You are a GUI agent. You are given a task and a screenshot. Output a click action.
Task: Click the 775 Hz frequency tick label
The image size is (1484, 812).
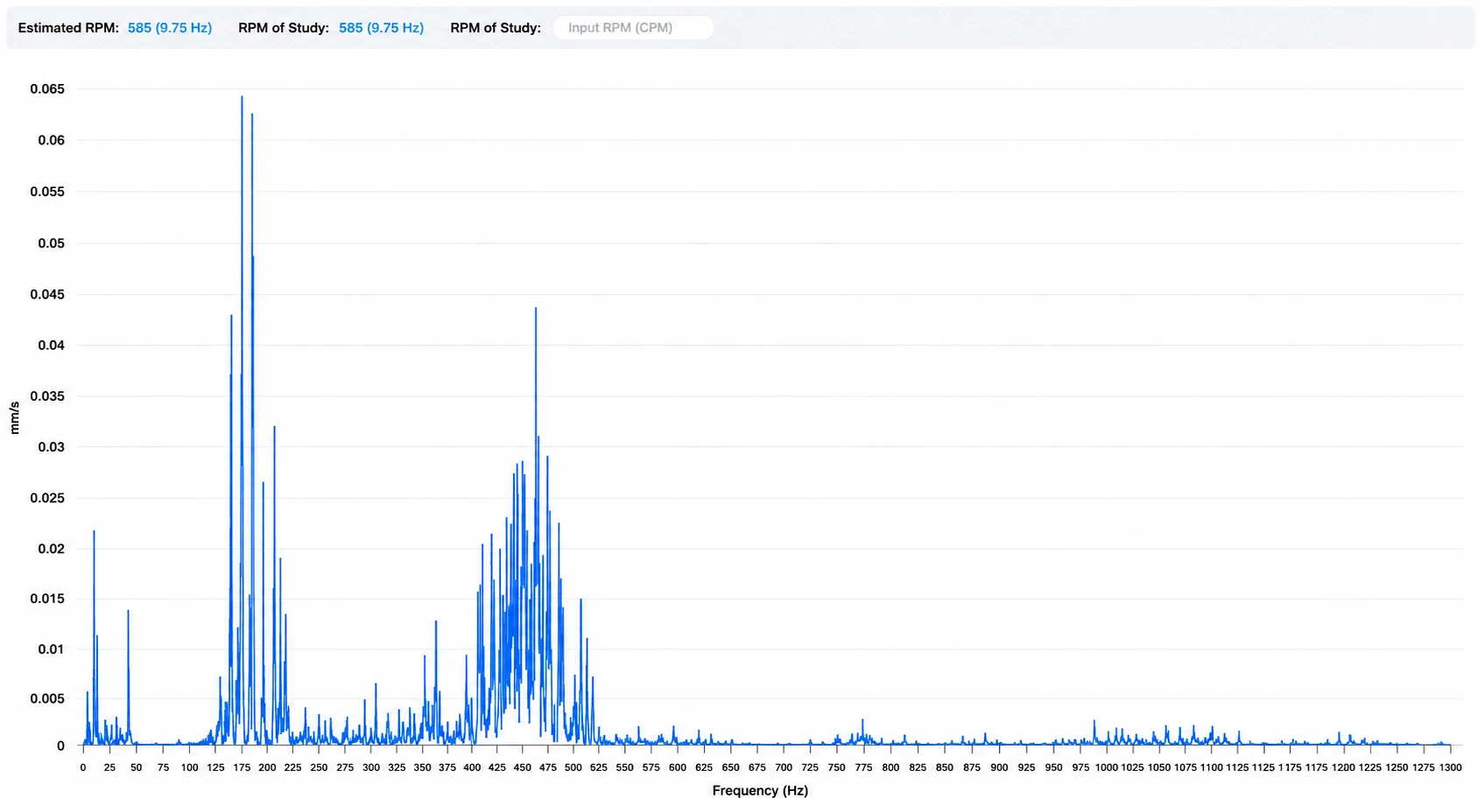tap(863, 768)
